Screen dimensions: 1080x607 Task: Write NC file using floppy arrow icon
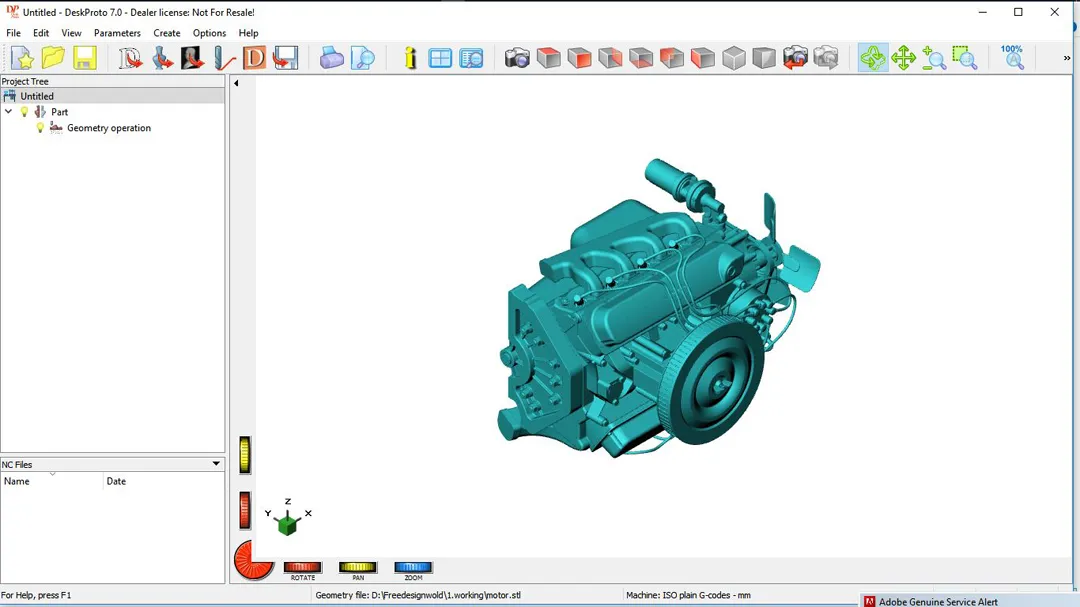(x=285, y=58)
